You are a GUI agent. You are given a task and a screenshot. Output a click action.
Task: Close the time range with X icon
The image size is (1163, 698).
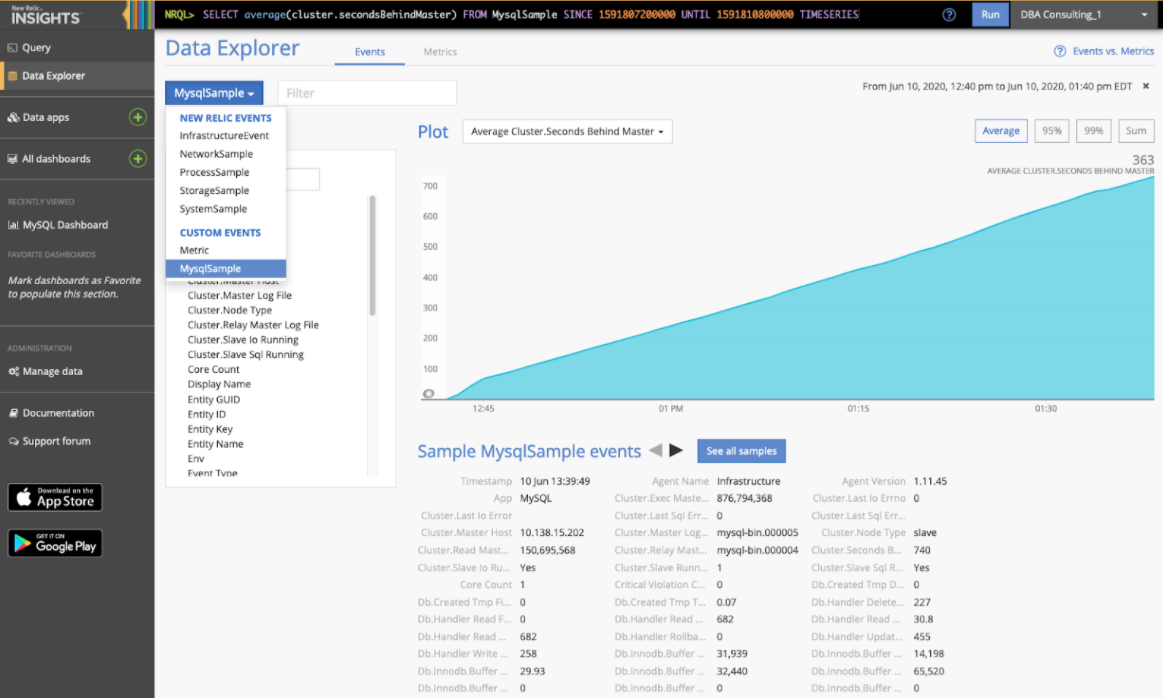coord(1146,87)
